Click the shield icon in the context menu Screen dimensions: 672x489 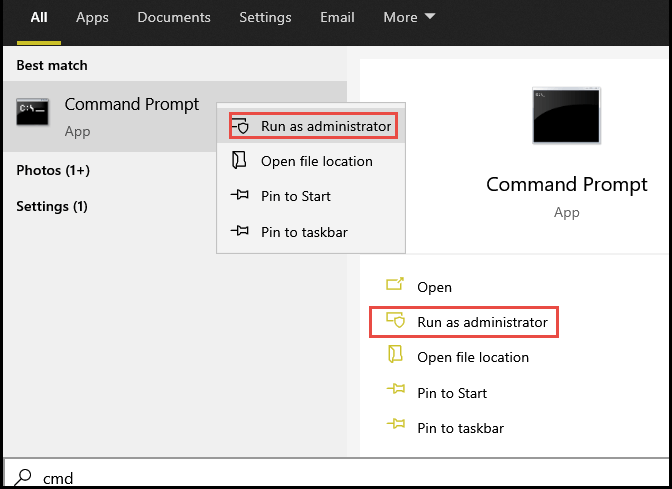click(240, 127)
